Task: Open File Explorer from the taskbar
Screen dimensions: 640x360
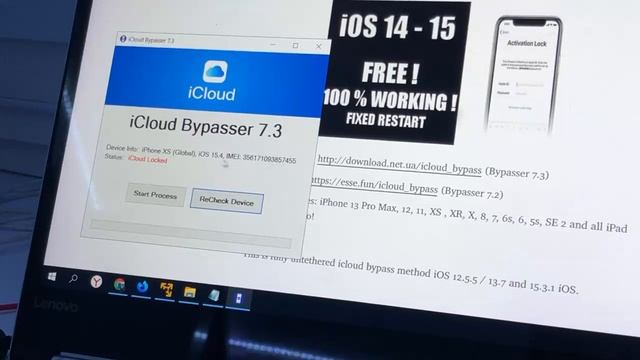Action: (190, 292)
